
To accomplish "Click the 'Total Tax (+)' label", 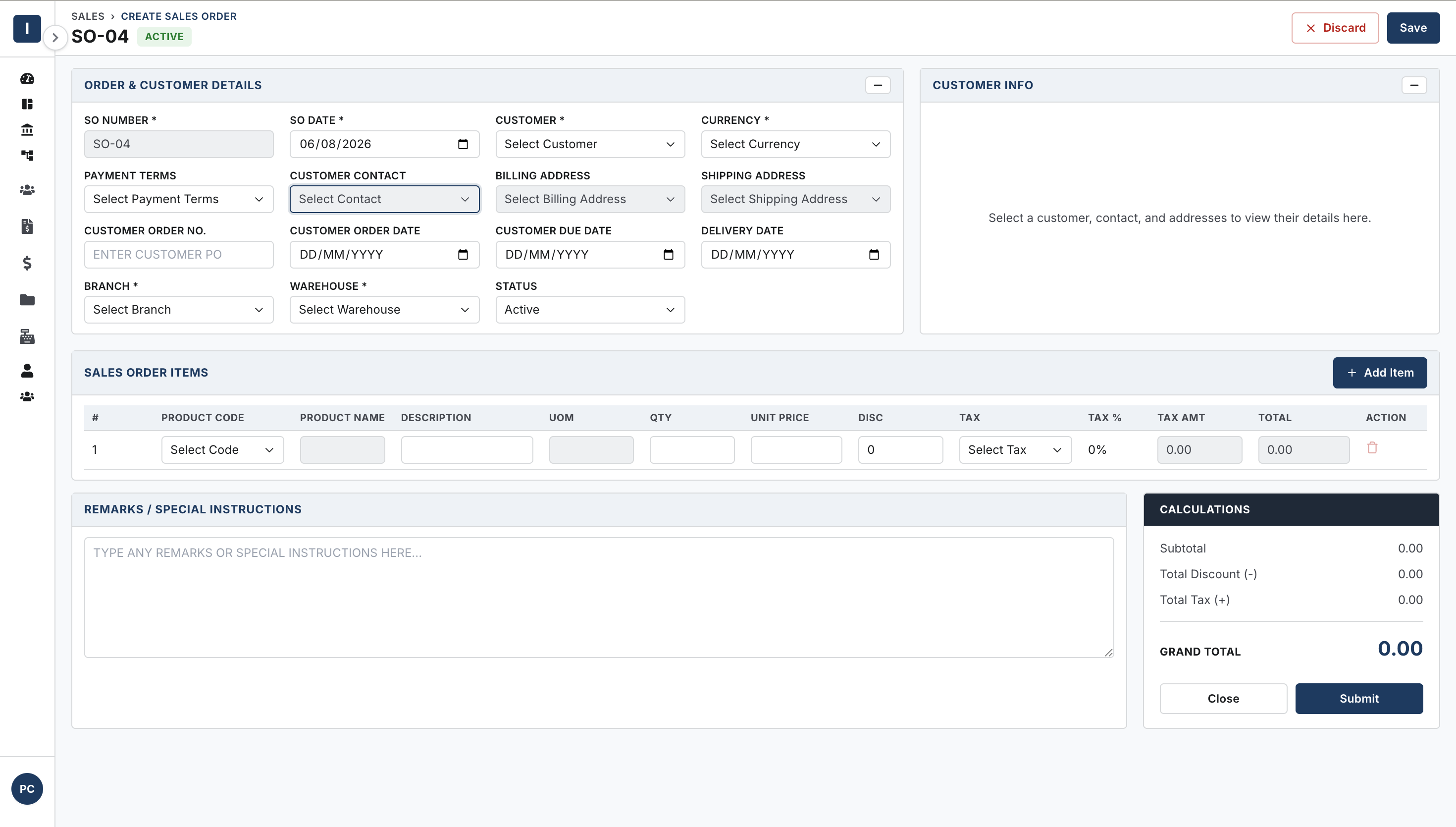I will pyautogui.click(x=1195, y=600).
